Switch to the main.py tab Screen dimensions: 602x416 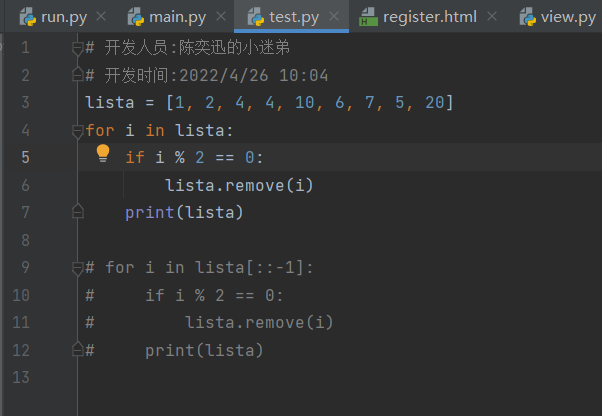coord(177,17)
